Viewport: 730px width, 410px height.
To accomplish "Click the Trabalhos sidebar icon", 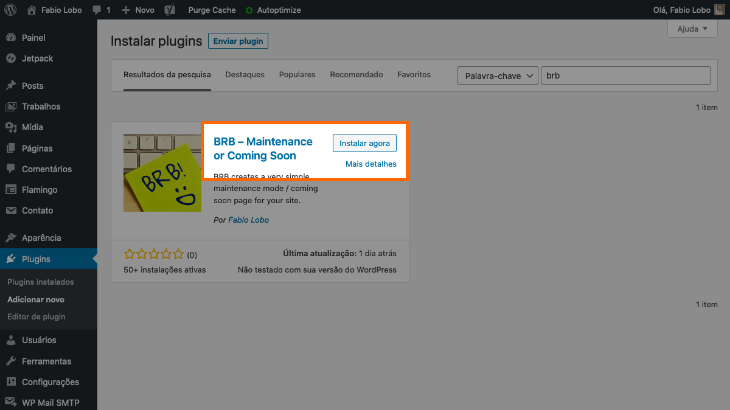I will [x=11, y=107].
